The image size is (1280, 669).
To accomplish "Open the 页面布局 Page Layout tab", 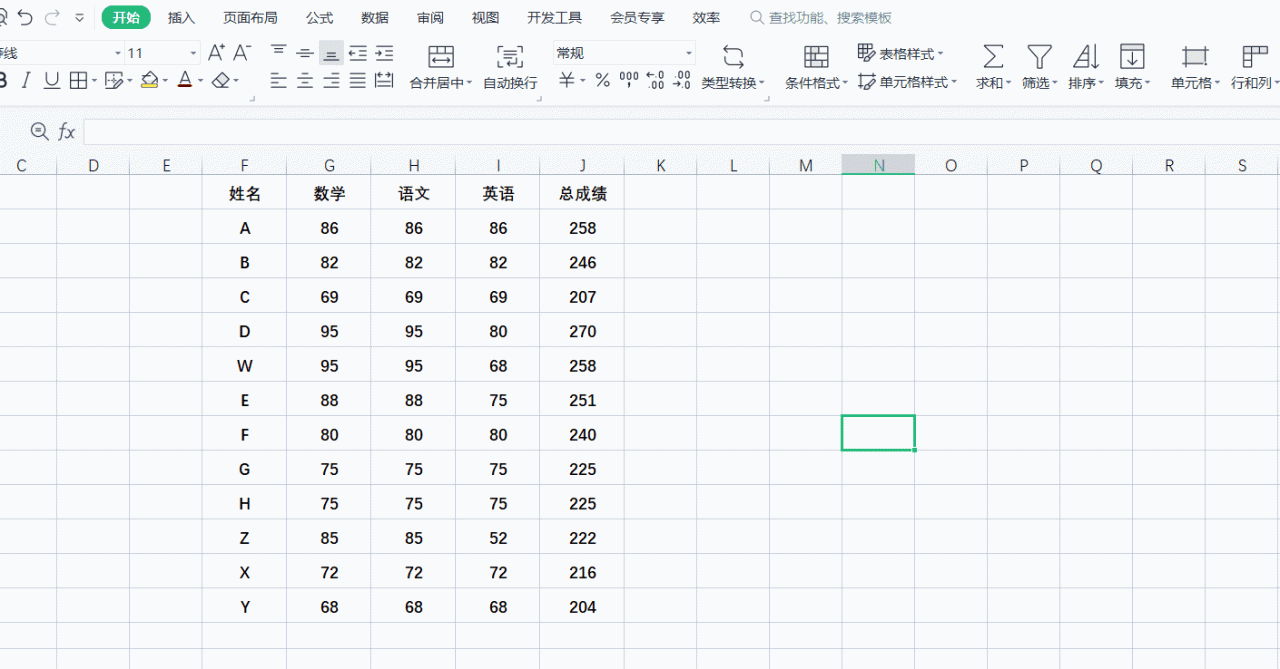I will pyautogui.click(x=250, y=18).
